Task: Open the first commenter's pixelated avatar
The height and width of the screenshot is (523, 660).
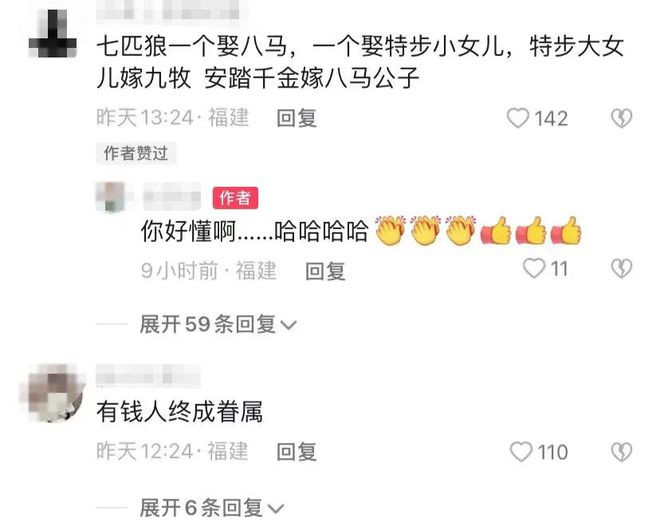Action: pyautogui.click(x=53, y=35)
